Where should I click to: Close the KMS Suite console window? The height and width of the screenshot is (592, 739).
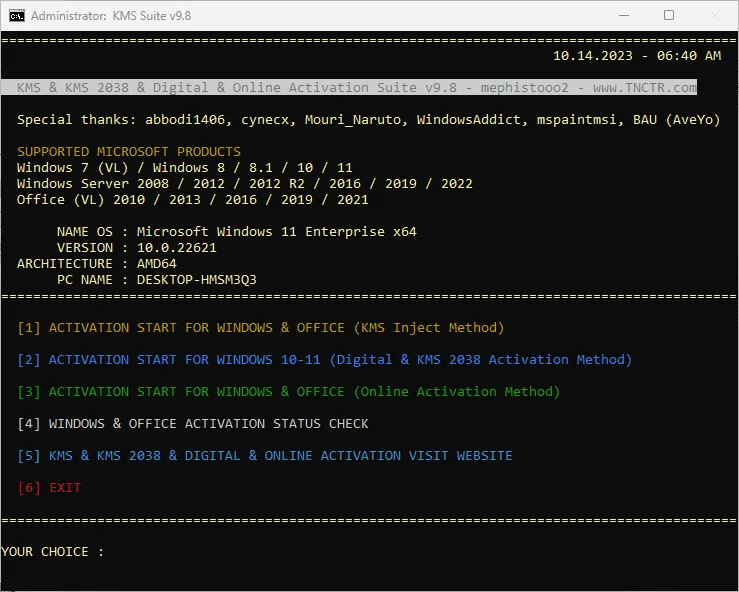coord(714,16)
